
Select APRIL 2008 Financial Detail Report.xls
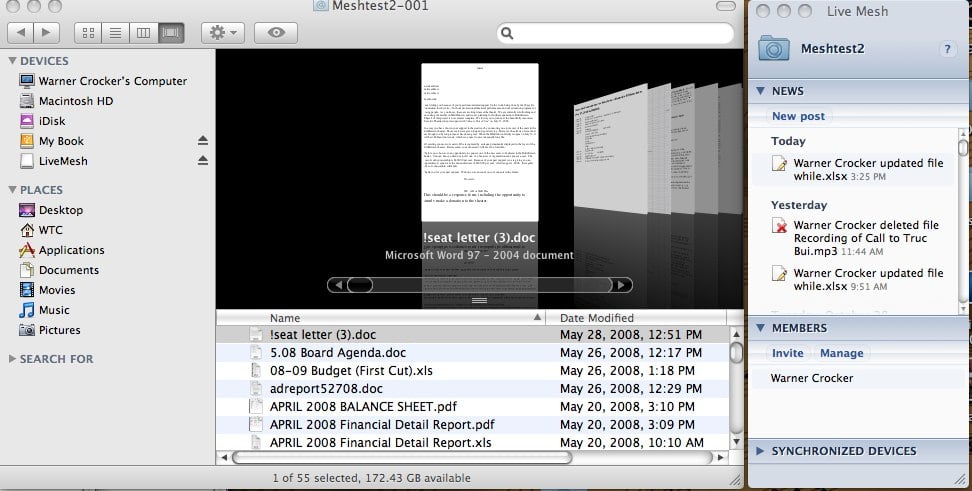point(473,443)
